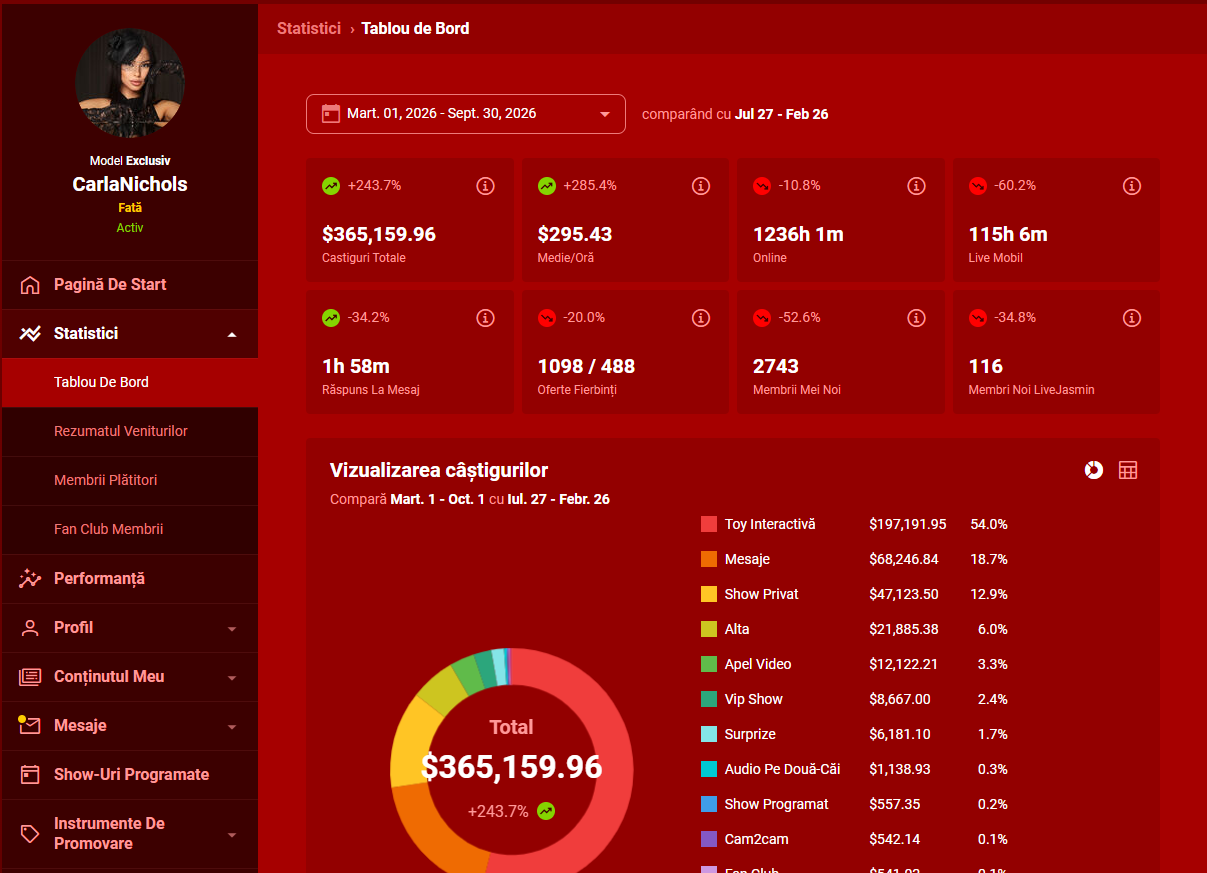Click the Mesaje envelope icon
Screen dimensions: 1207x873
[30, 726]
